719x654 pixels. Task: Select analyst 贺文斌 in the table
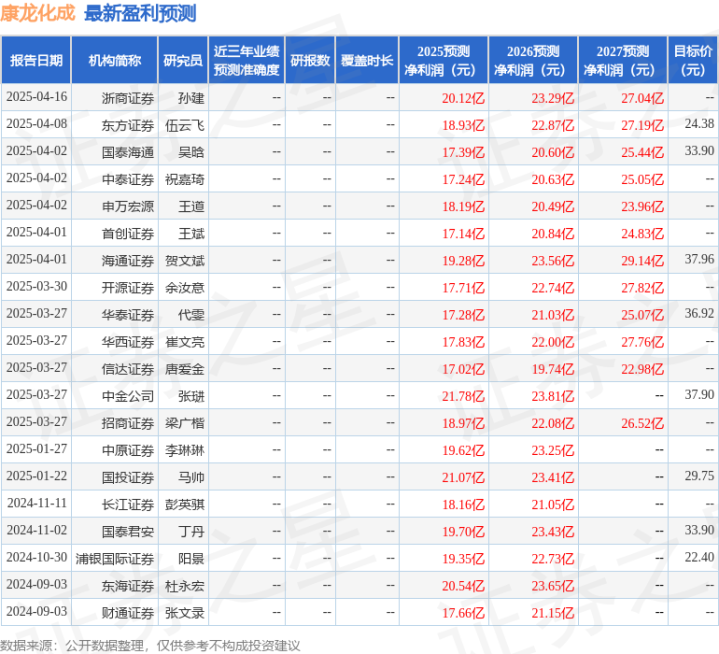184,258
